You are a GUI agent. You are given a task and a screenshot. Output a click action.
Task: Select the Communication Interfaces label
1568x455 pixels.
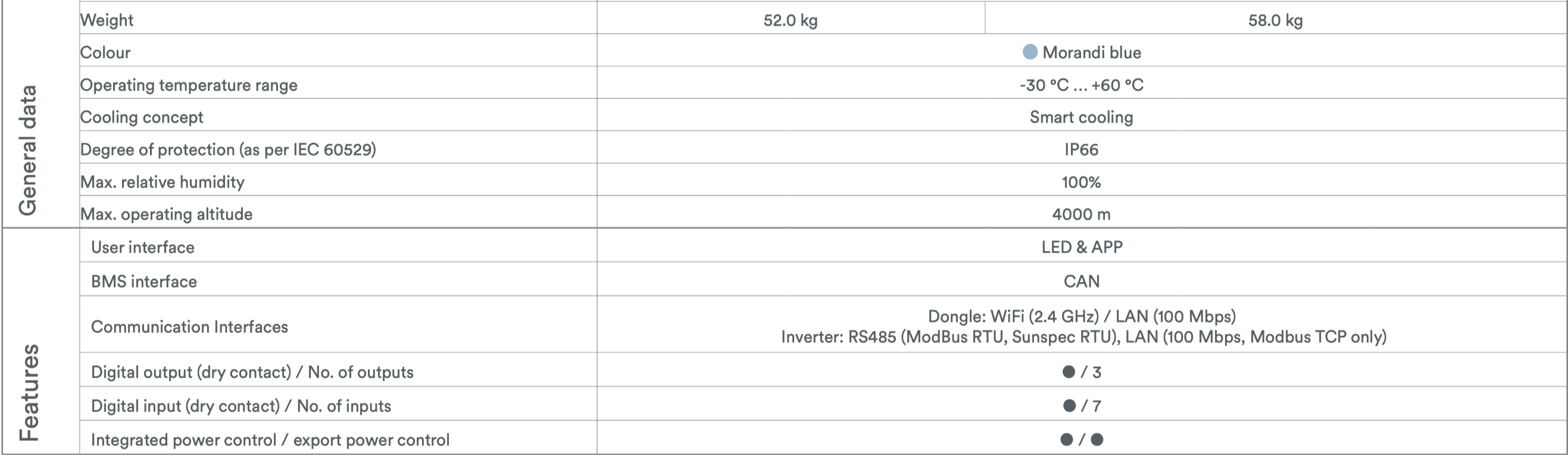(x=189, y=326)
